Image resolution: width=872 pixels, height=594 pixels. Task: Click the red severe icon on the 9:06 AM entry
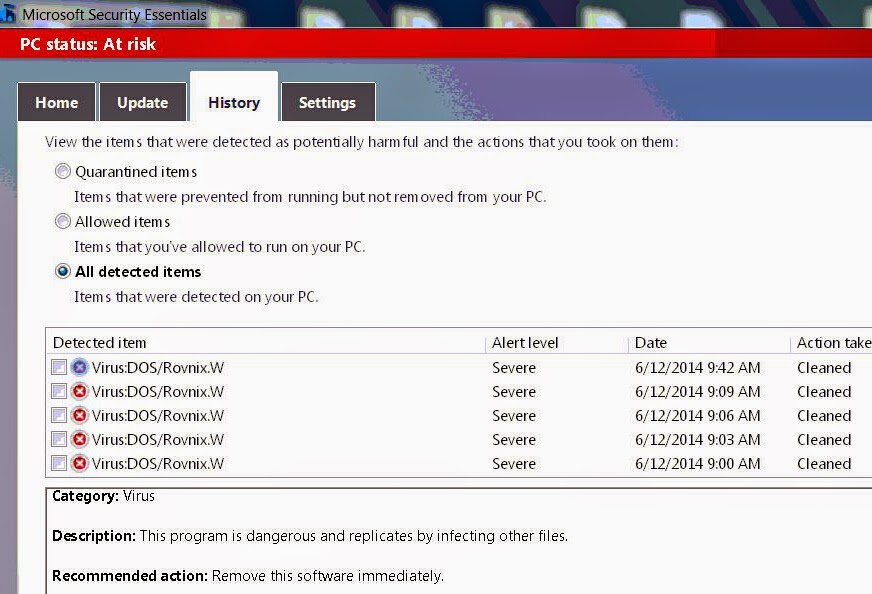(x=77, y=415)
